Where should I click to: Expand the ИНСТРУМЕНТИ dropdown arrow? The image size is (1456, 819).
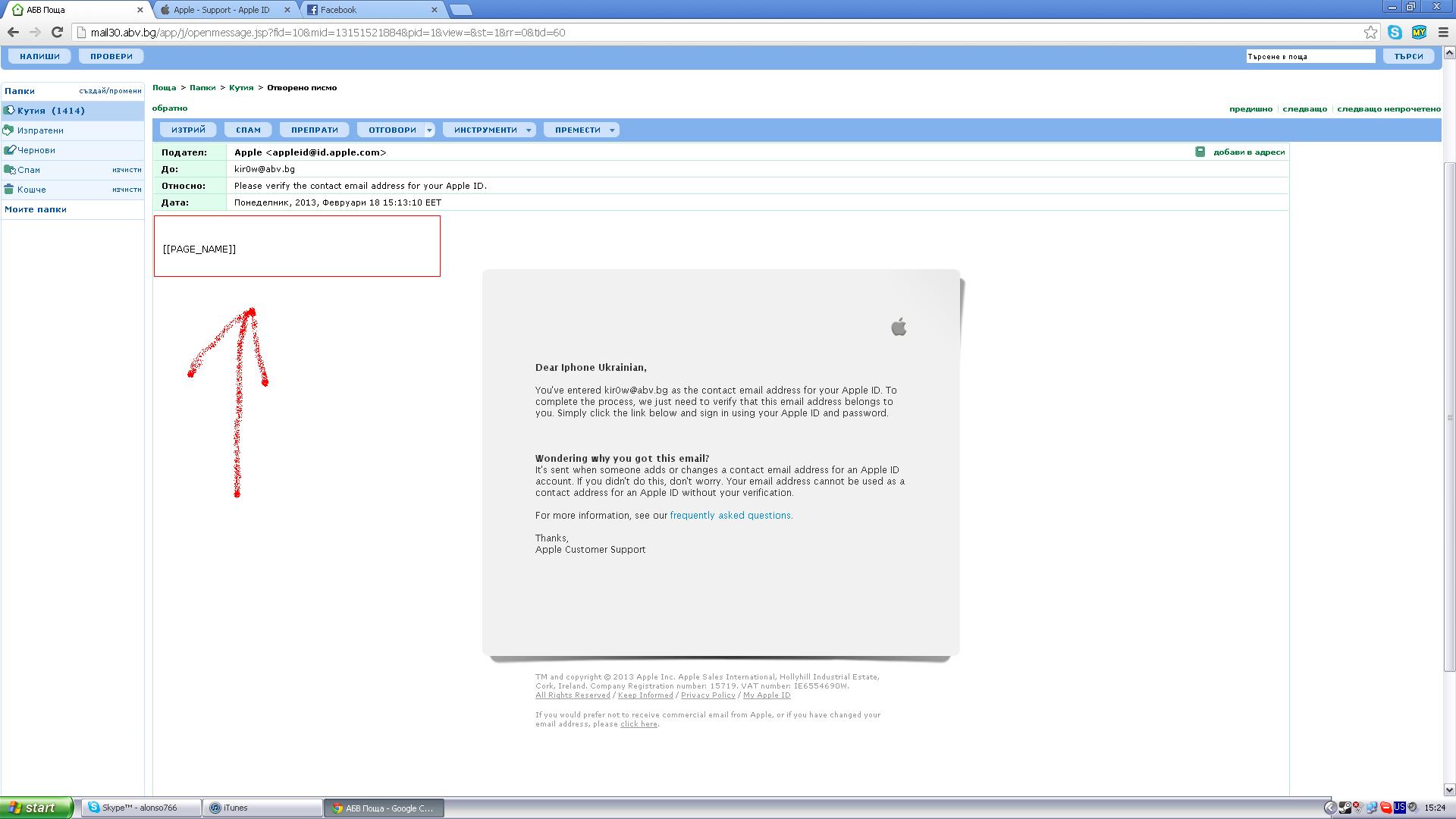tap(529, 130)
